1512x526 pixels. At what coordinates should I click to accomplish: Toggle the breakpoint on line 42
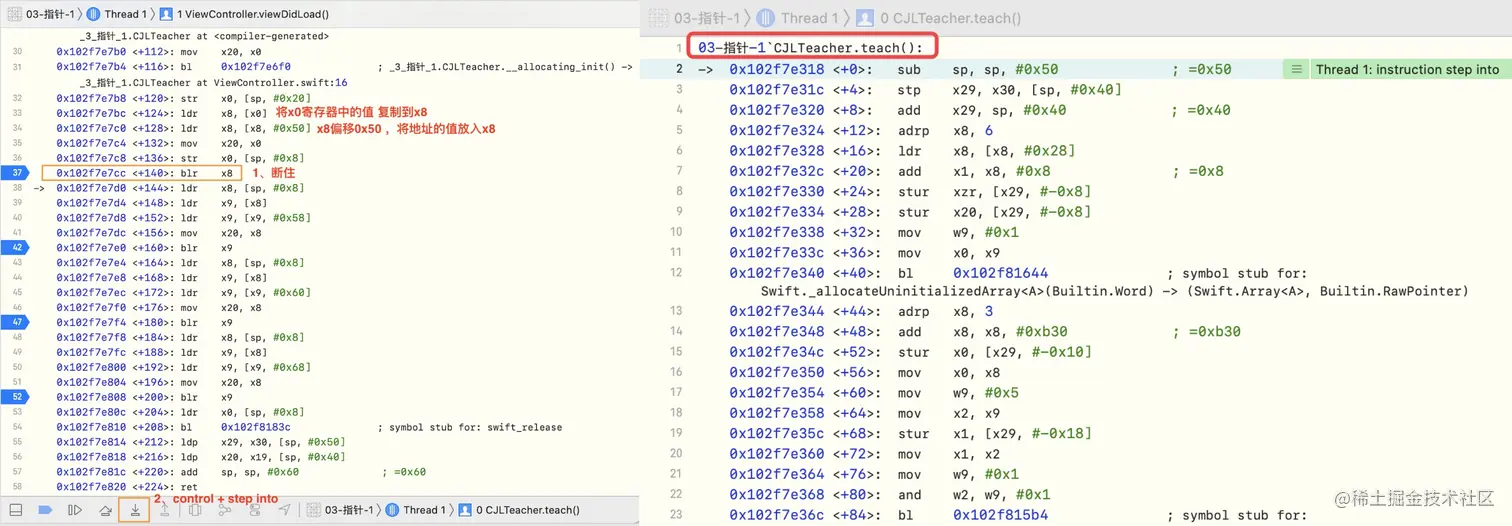[x=17, y=247]
